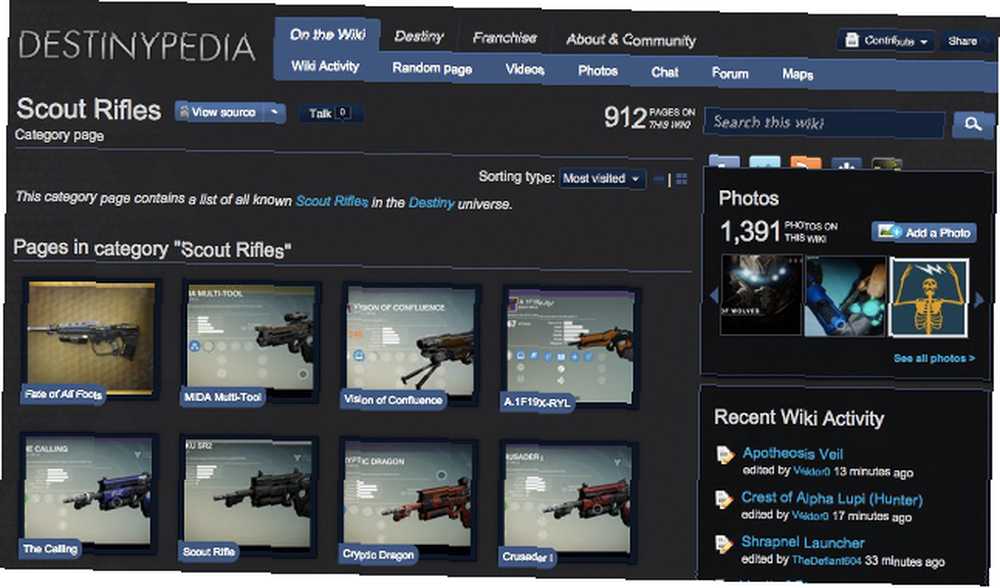Open the blue armor photo thumbnail

coord(845,297)
